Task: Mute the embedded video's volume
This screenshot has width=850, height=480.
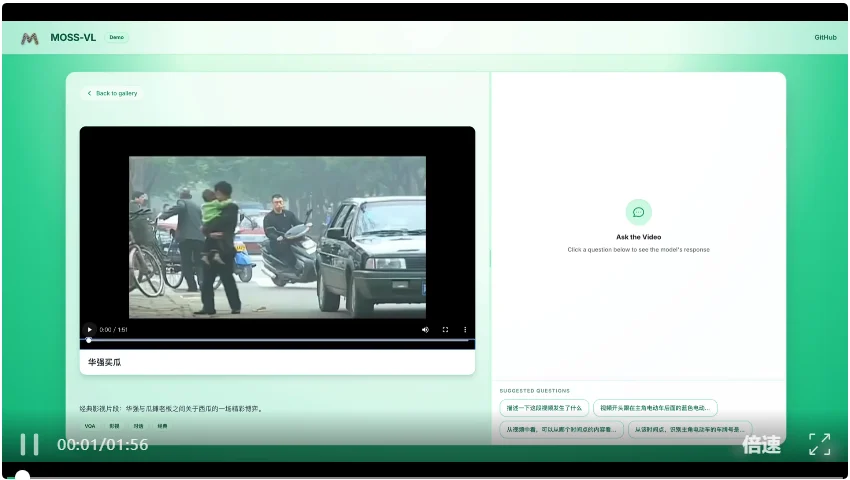Action: (425, 329)
